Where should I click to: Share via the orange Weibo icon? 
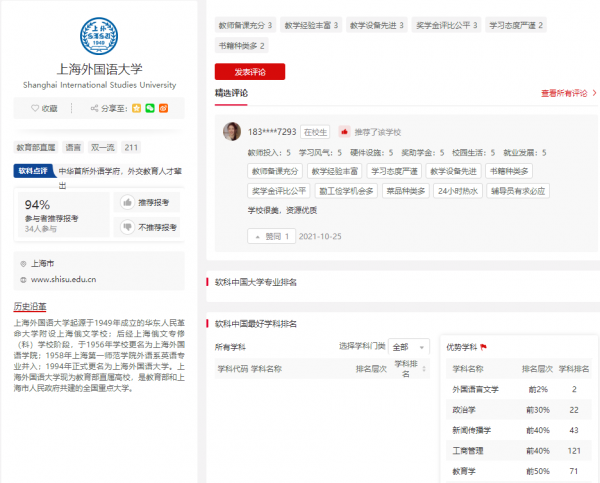tap(163, 108)
